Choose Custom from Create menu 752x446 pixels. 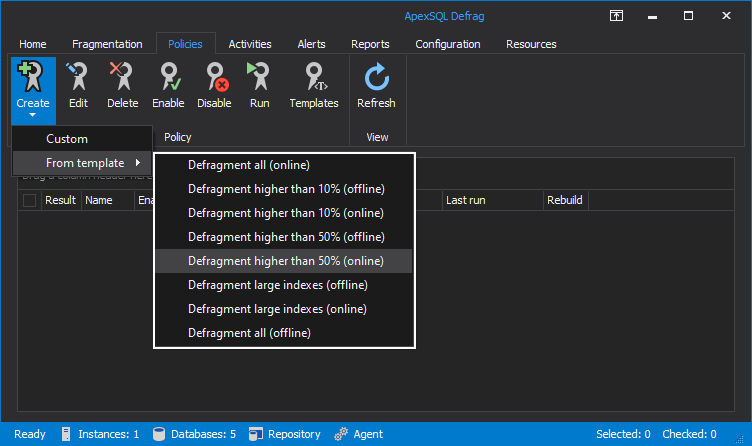tap(82, 139)
